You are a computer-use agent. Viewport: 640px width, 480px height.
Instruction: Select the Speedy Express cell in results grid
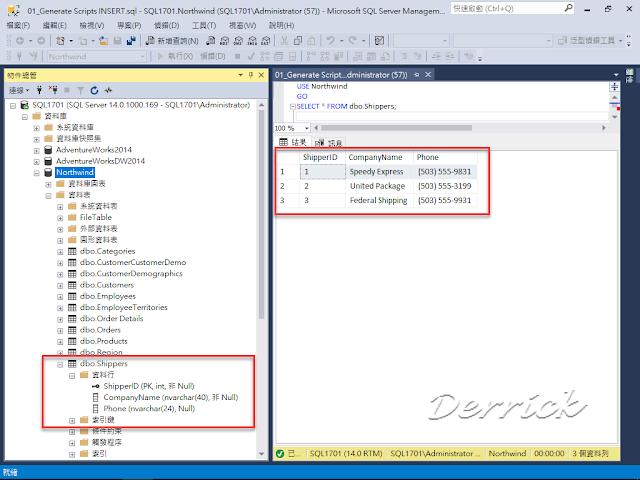(x=379, y=172)
